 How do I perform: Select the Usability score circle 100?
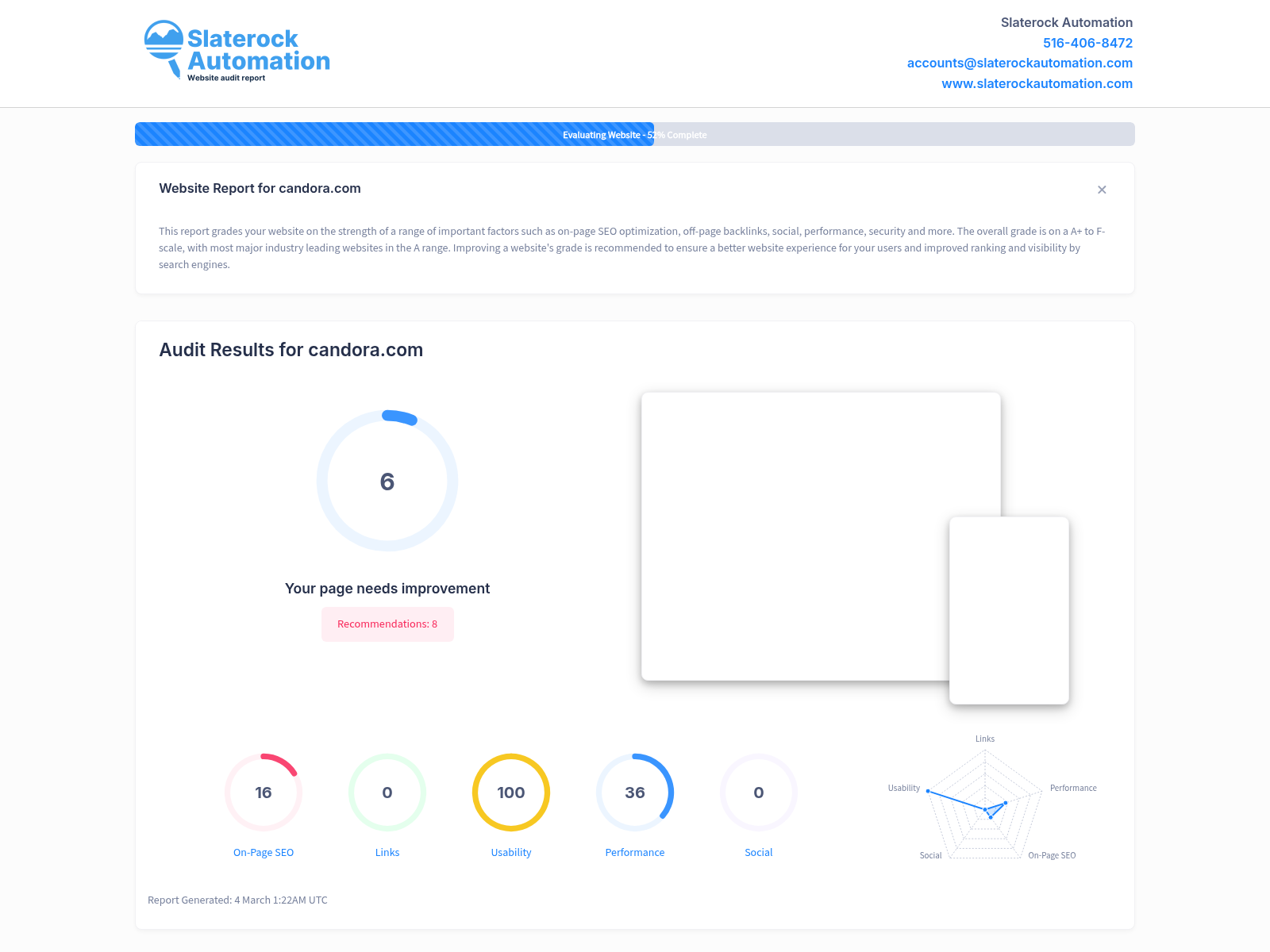511,793
